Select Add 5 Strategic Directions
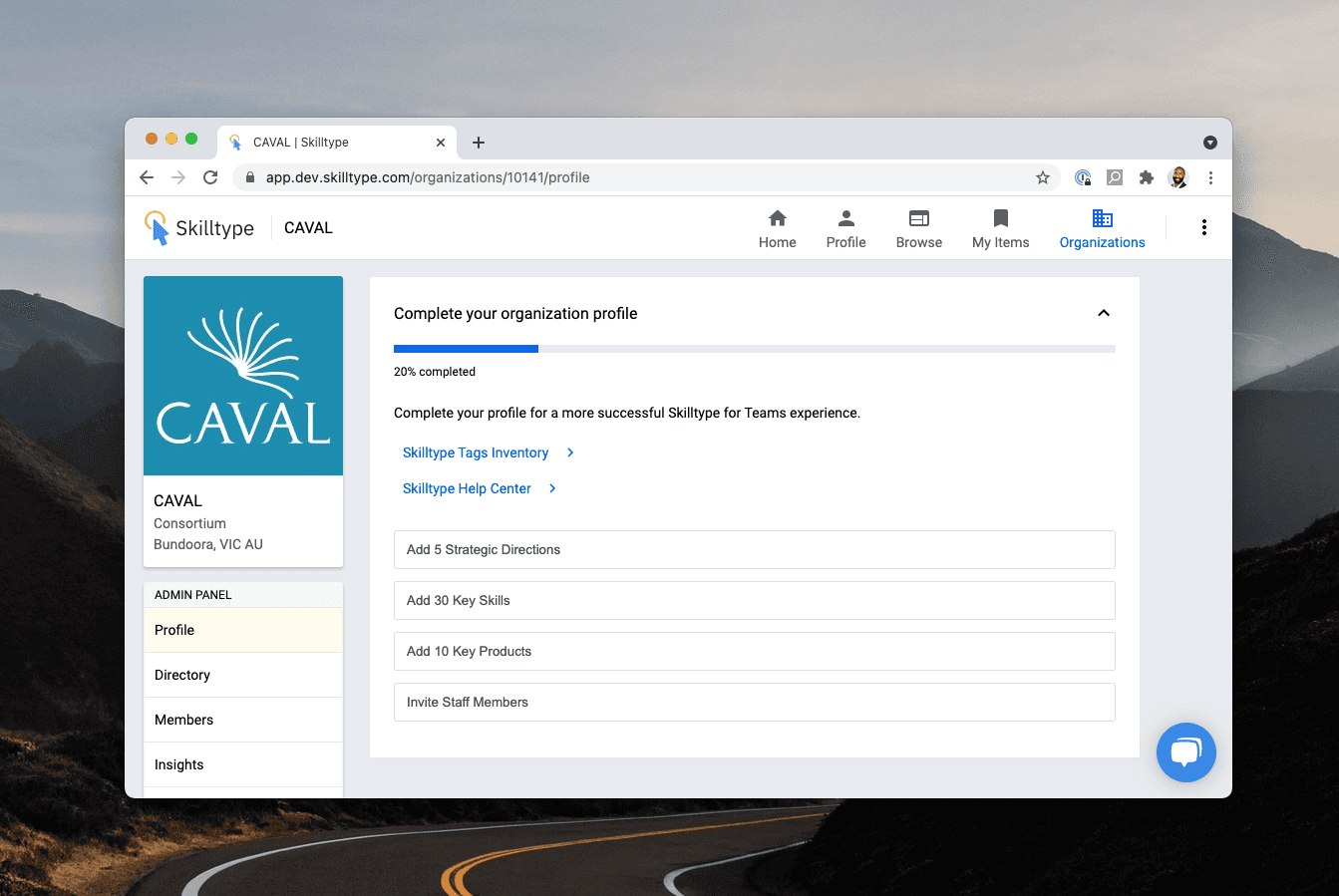The height and width of the screenshot is (896, 1339). click(755, 549)
